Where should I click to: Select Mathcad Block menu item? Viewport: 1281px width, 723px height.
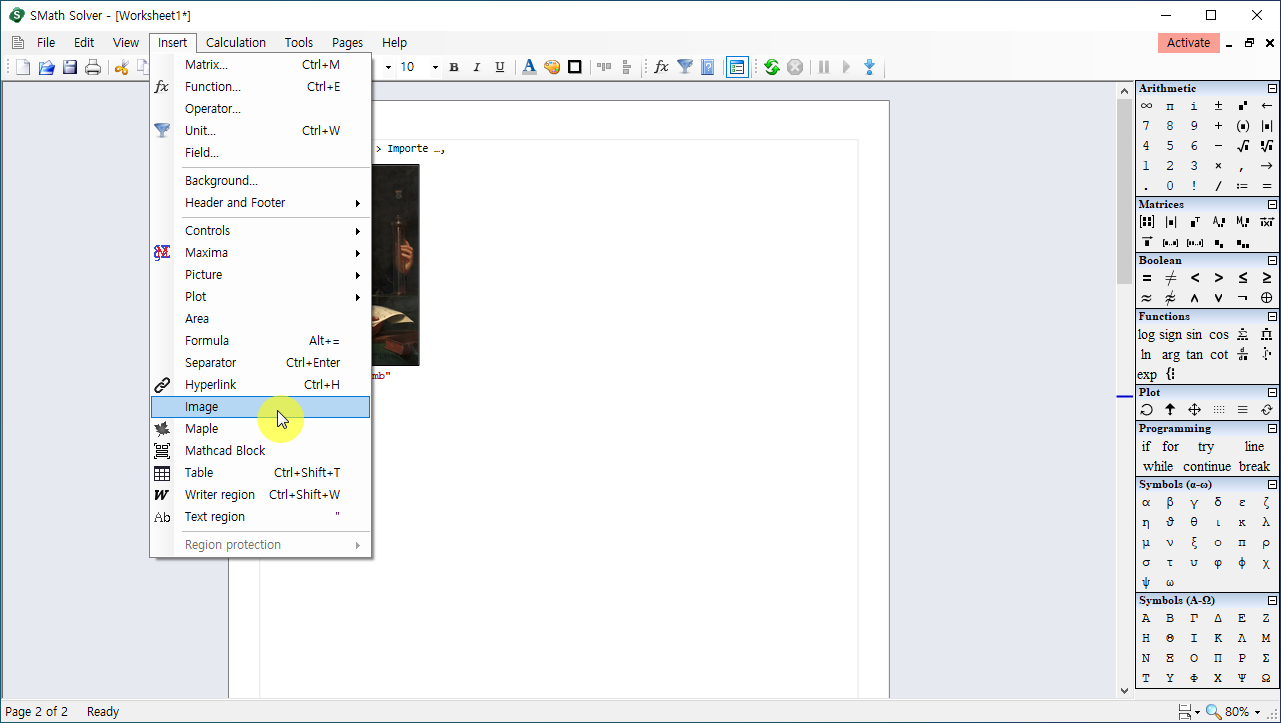point(260,451)
